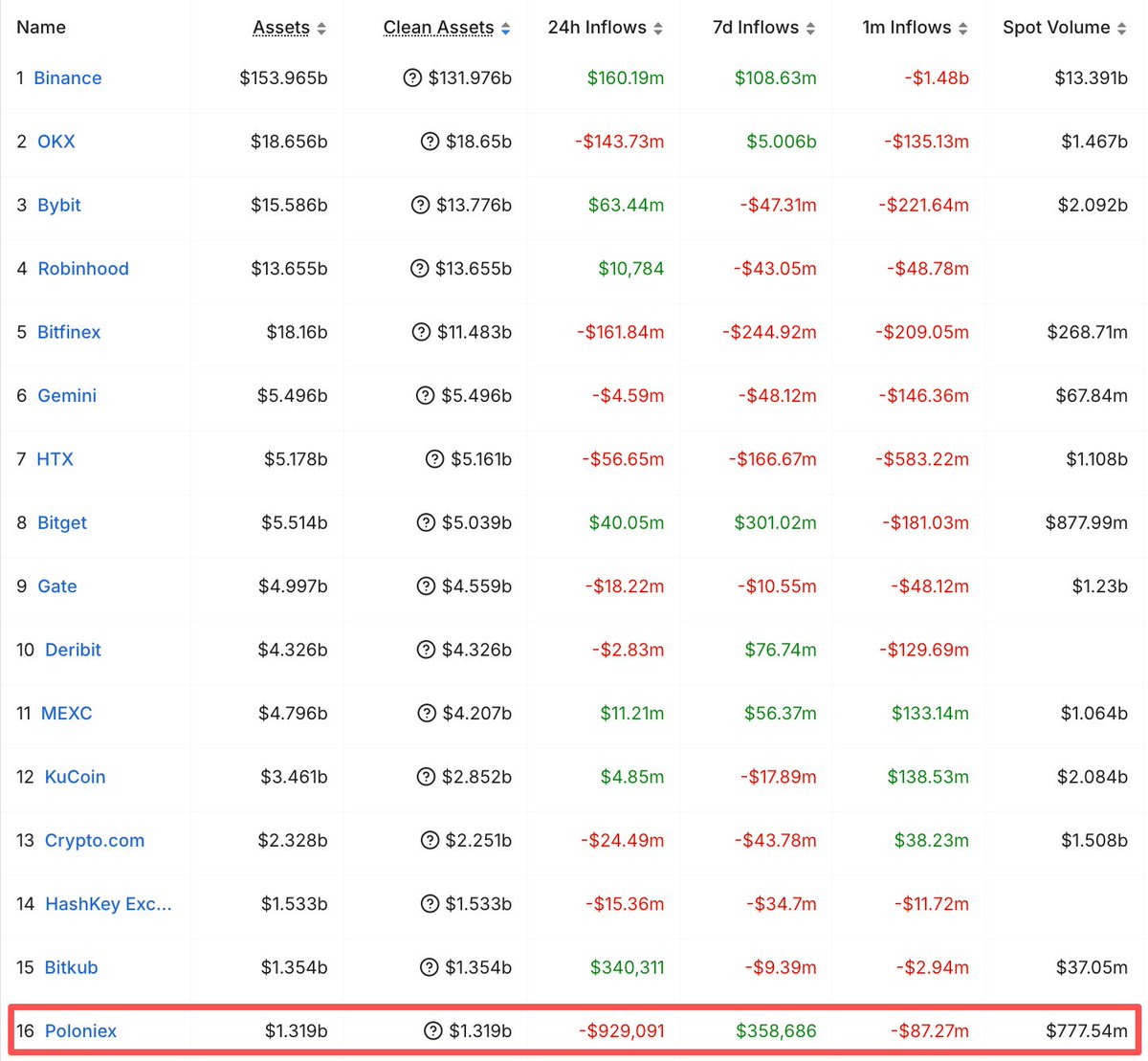
Task: Sort by the Spot Volume header
Action: [1065, 28]
